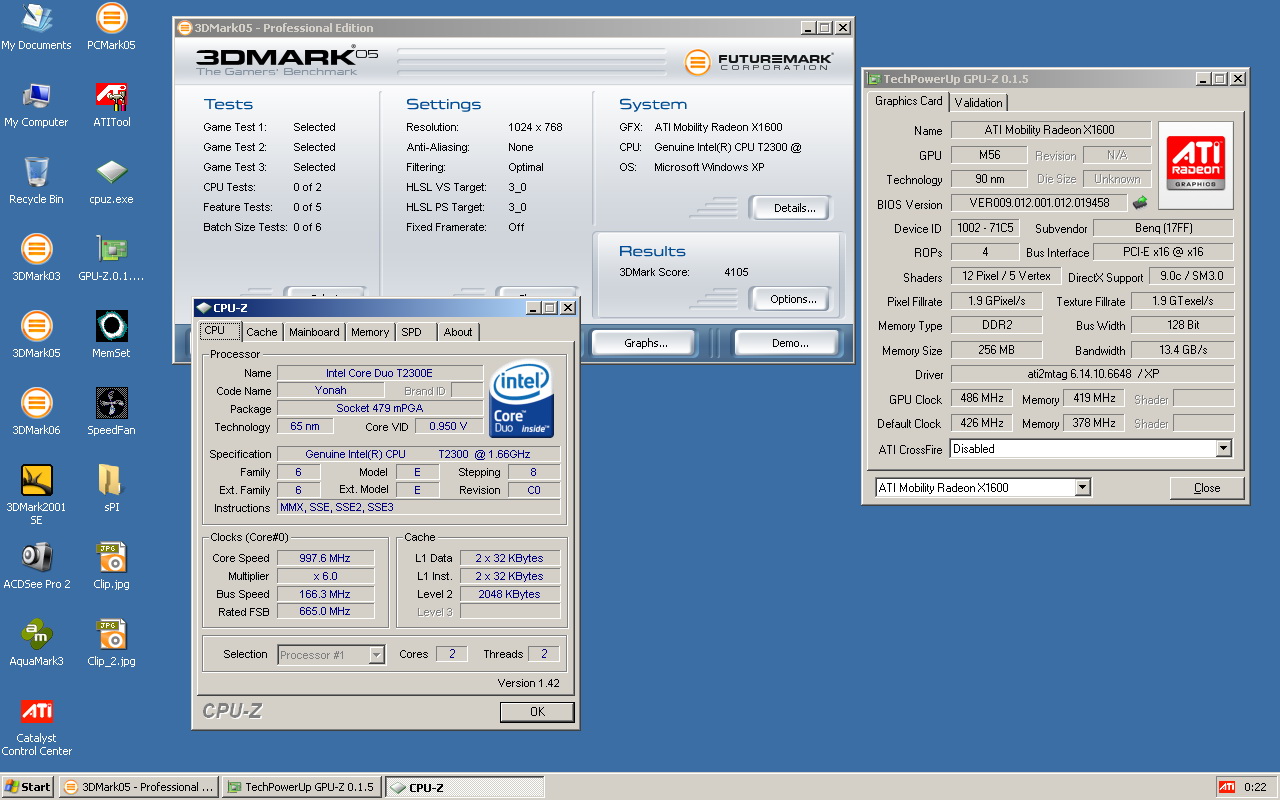The width and height of the screenshot is (1280, 800).
Task: Launch SpeedFan desktop icon
Action: pos(111,412)
